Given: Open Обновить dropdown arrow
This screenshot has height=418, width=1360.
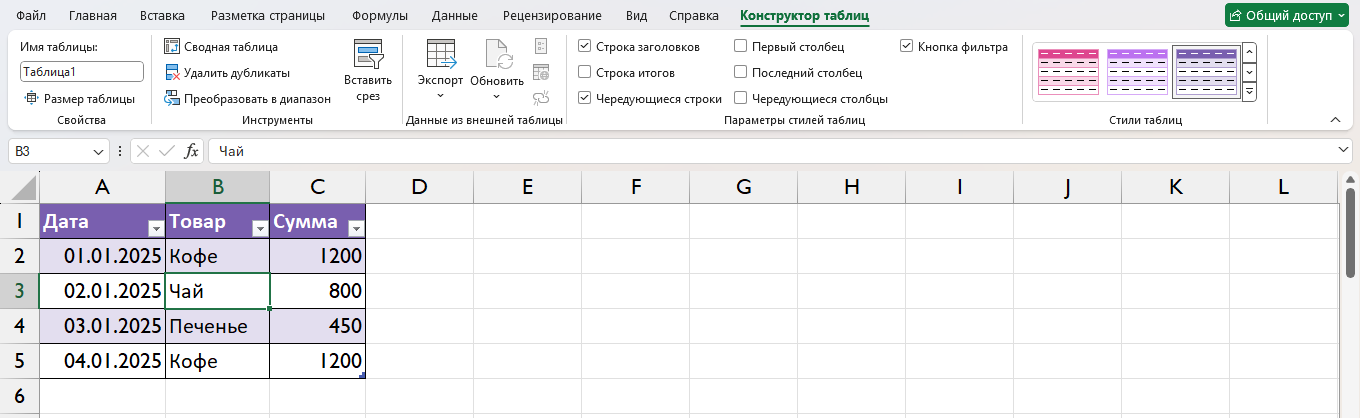Looking at the screenshot, I should (497, 96).
